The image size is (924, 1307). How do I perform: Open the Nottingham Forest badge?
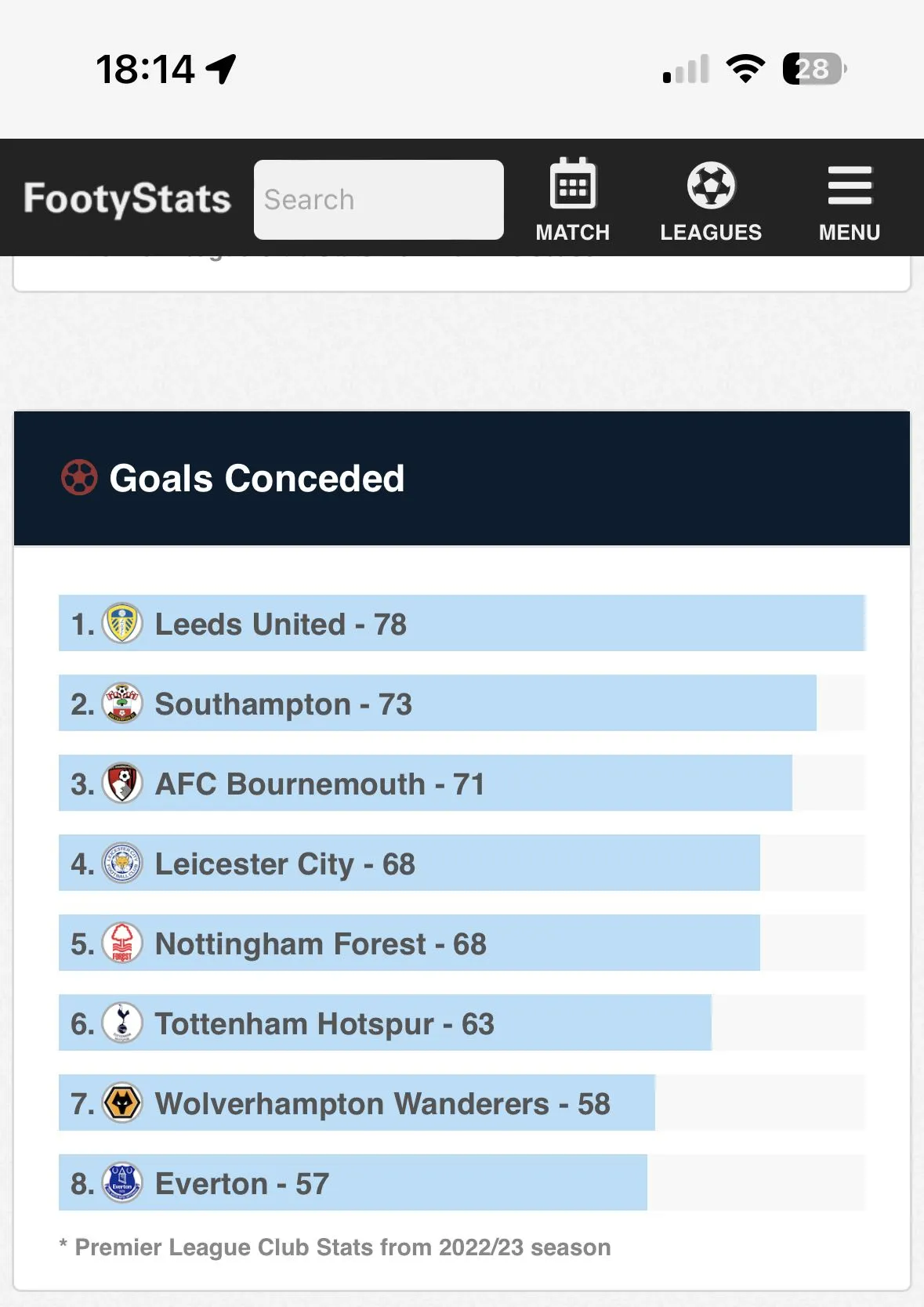122,943
